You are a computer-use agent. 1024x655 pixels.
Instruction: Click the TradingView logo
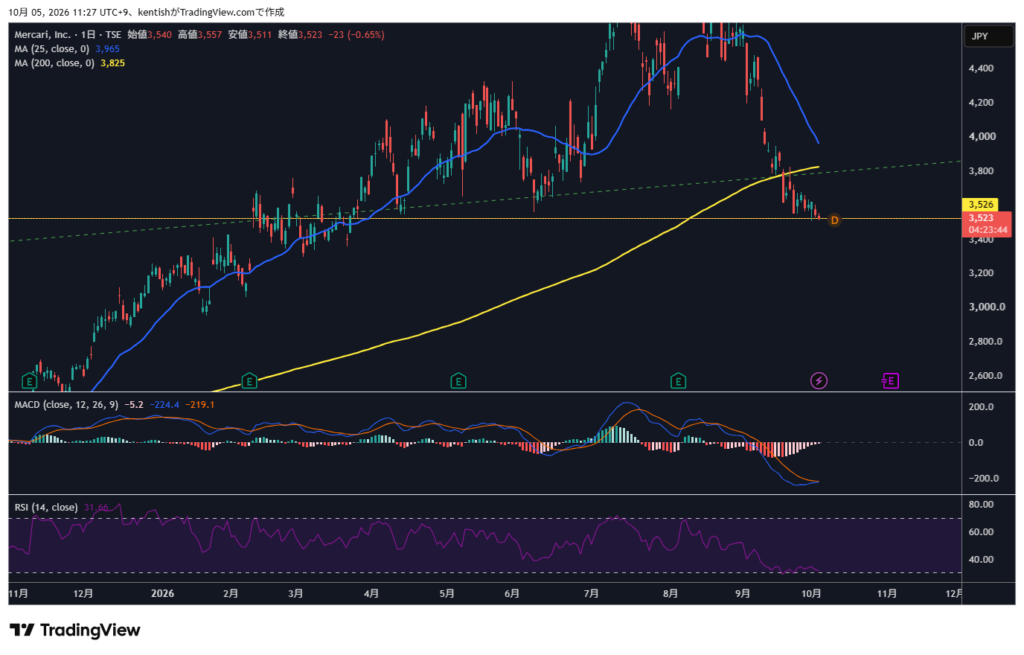coord(75,630)
